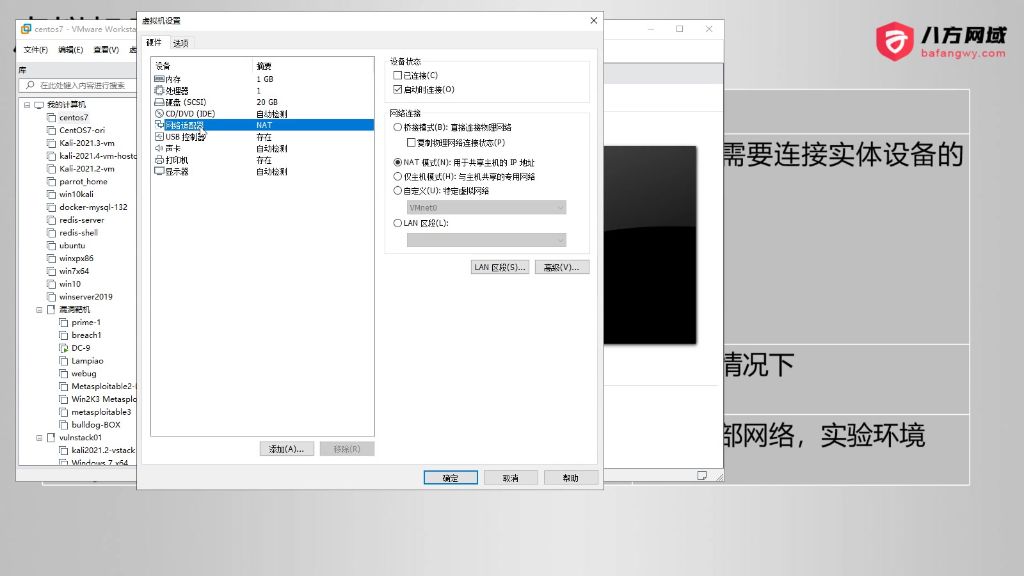The image size is (1024, 576).
Task: Select the 声卡 sound card icon
Action: coord(159,148)
